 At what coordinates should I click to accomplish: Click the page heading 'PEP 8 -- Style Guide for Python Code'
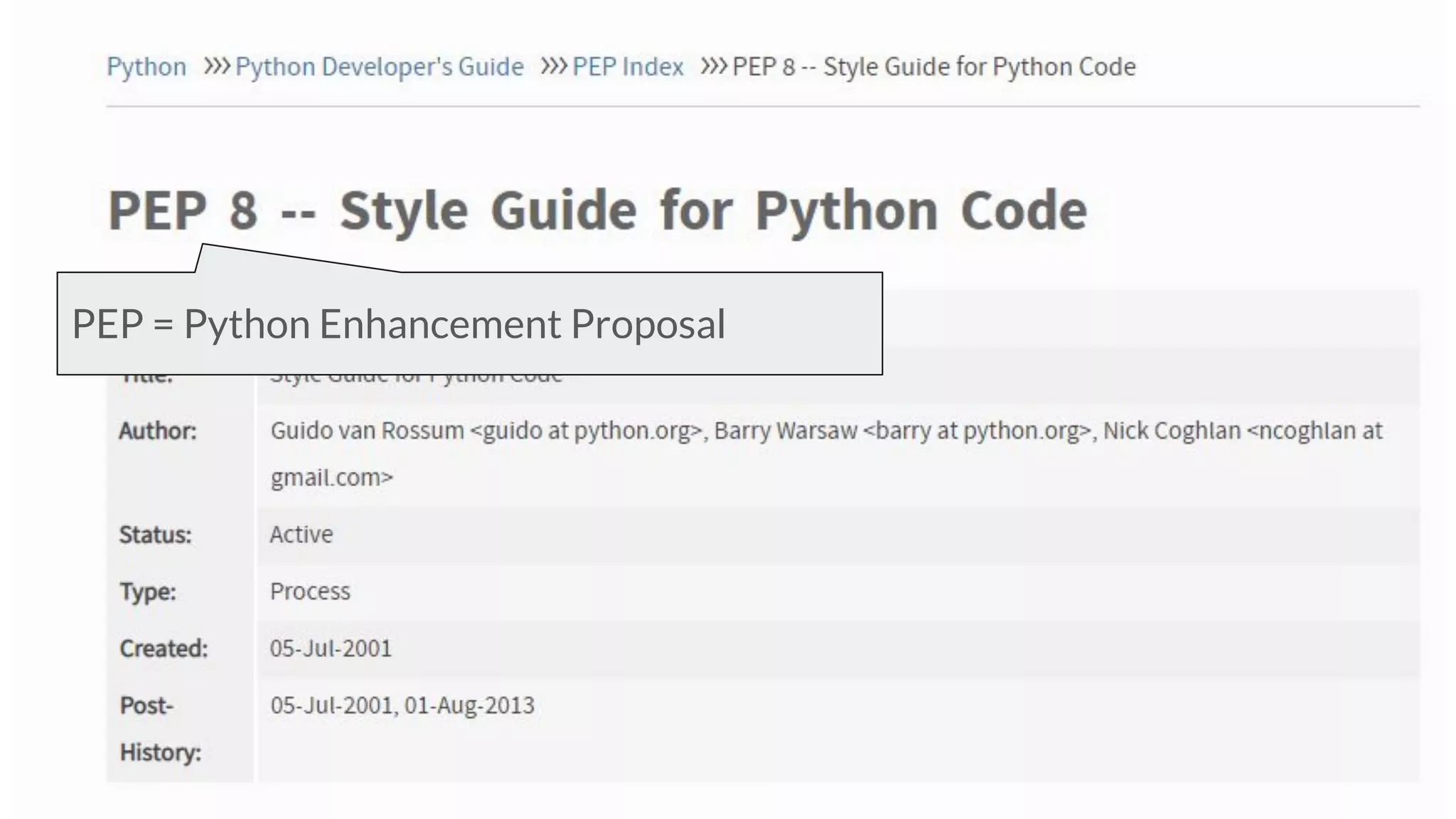[597, 211]
